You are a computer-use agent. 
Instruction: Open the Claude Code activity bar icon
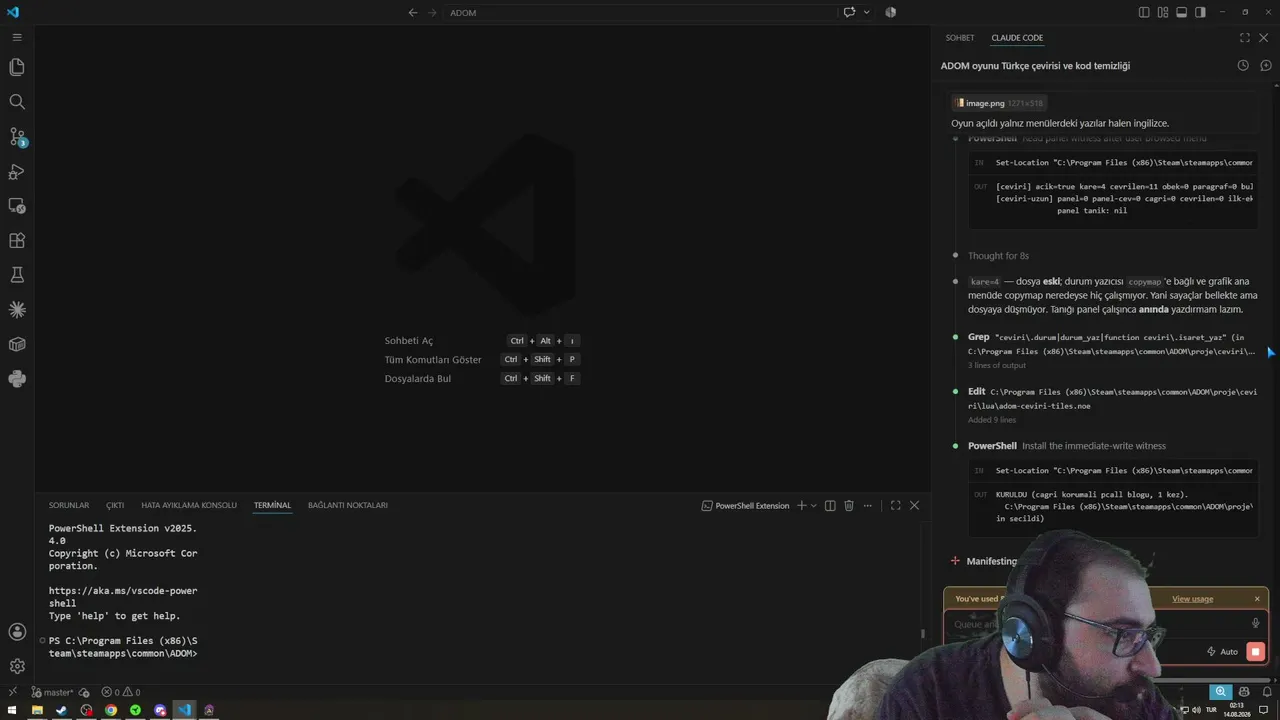[17, 310]
